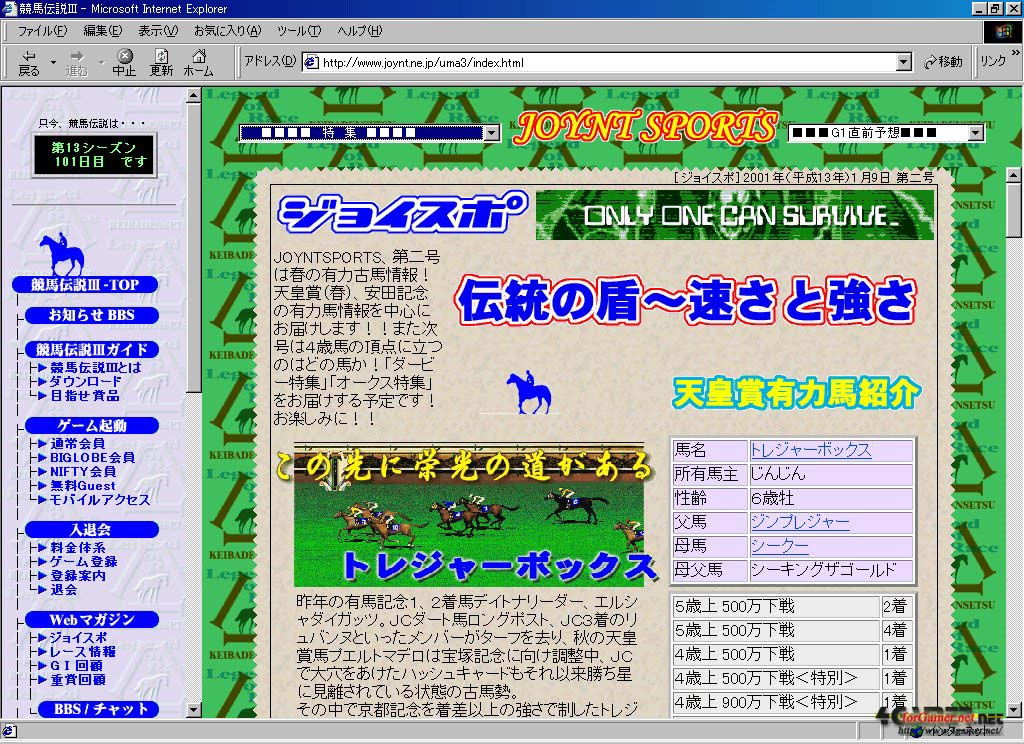Open the GI回顧 link
This screenshot has height=744, width=1024.
click(76, 666)
